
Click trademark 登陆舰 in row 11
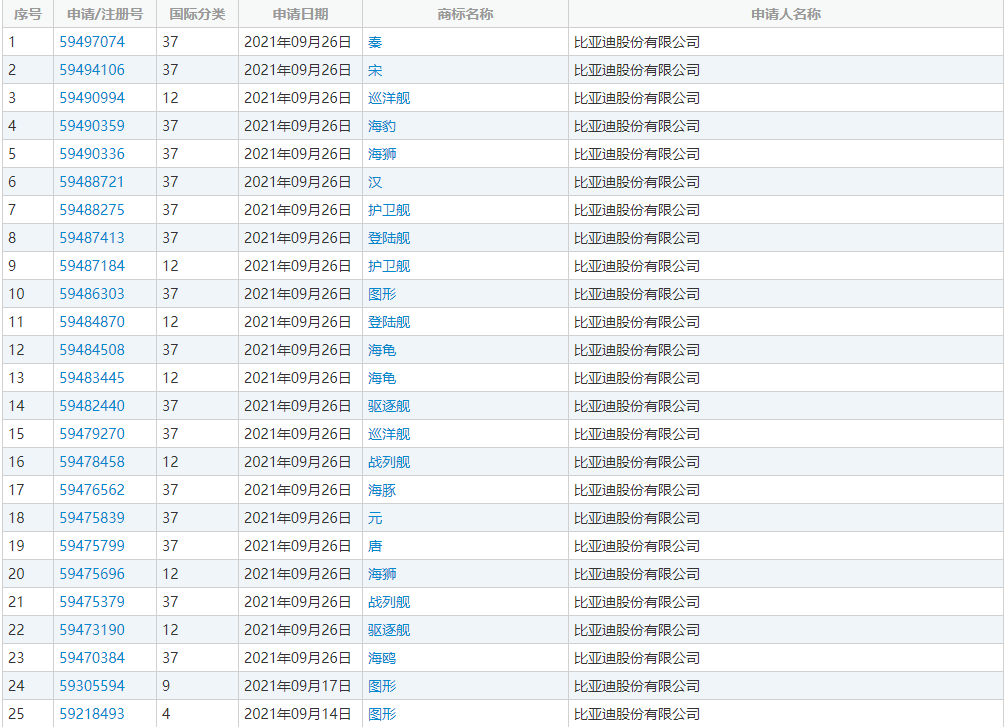point(389,322)
